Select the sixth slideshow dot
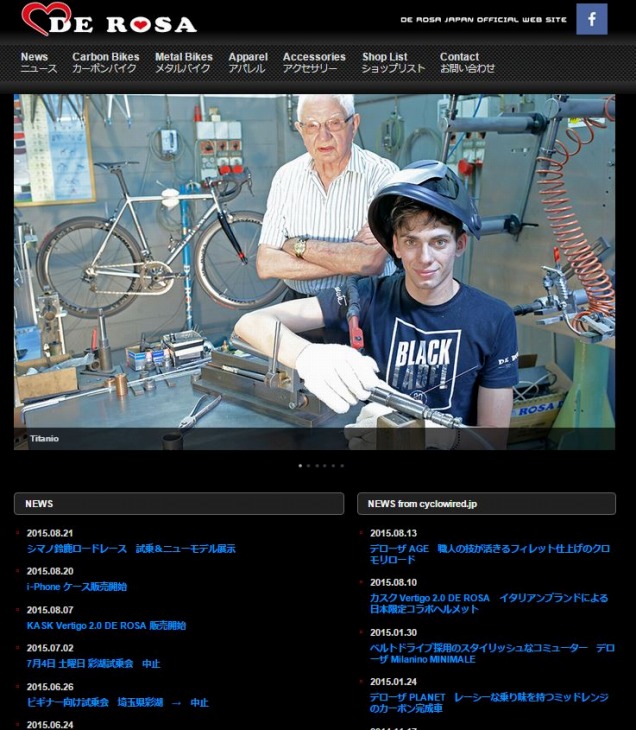636x730 pixels. (342, 466)
